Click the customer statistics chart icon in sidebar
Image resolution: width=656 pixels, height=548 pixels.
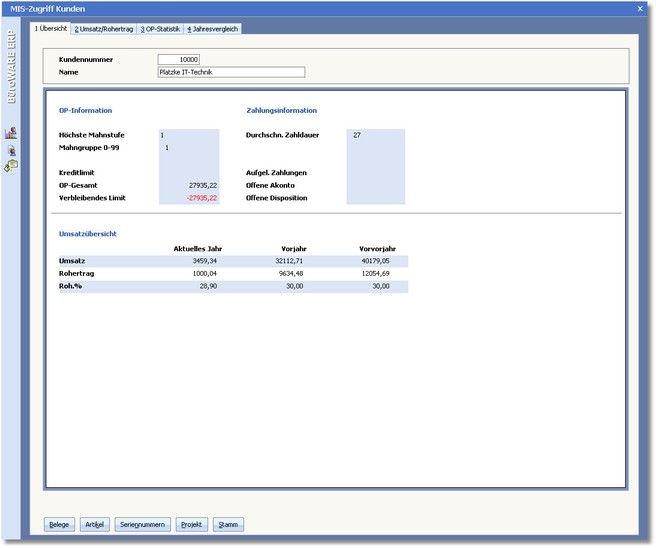[11, 133]
